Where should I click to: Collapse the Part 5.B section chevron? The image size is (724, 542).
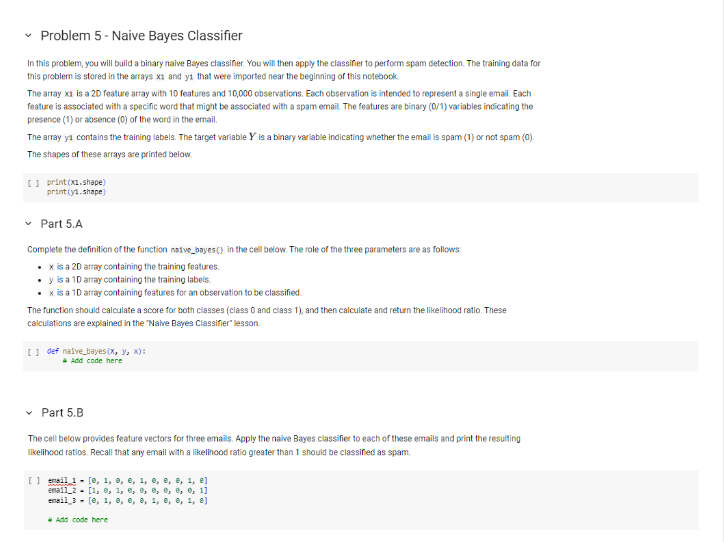coord(29,413)
